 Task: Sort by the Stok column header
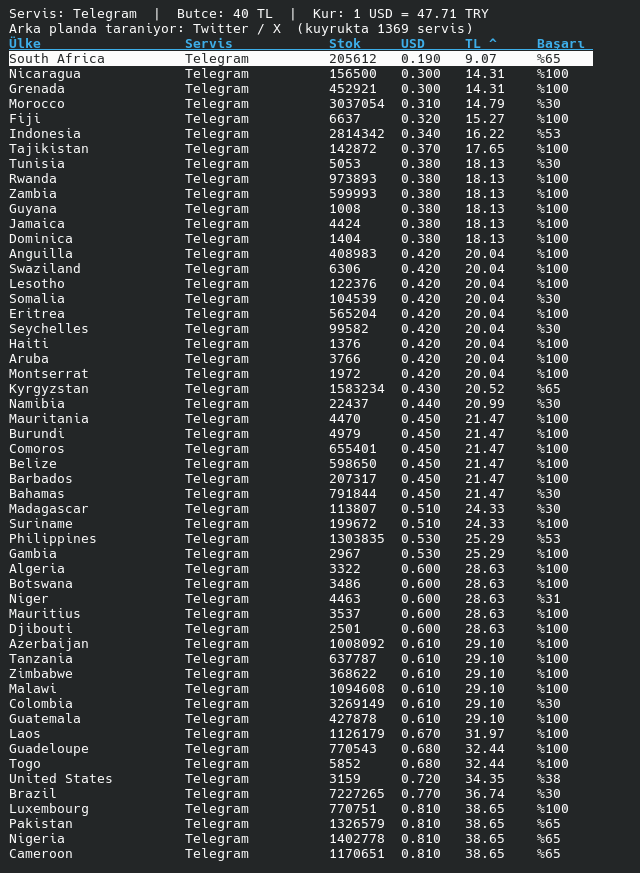tap(345, 43)
